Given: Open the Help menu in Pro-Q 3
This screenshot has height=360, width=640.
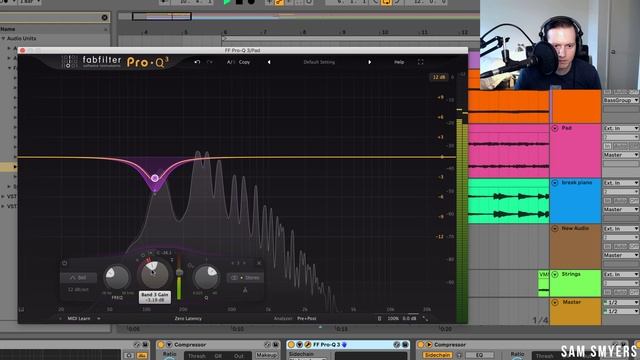Looking at the screenshot, I should click(399, 62).
